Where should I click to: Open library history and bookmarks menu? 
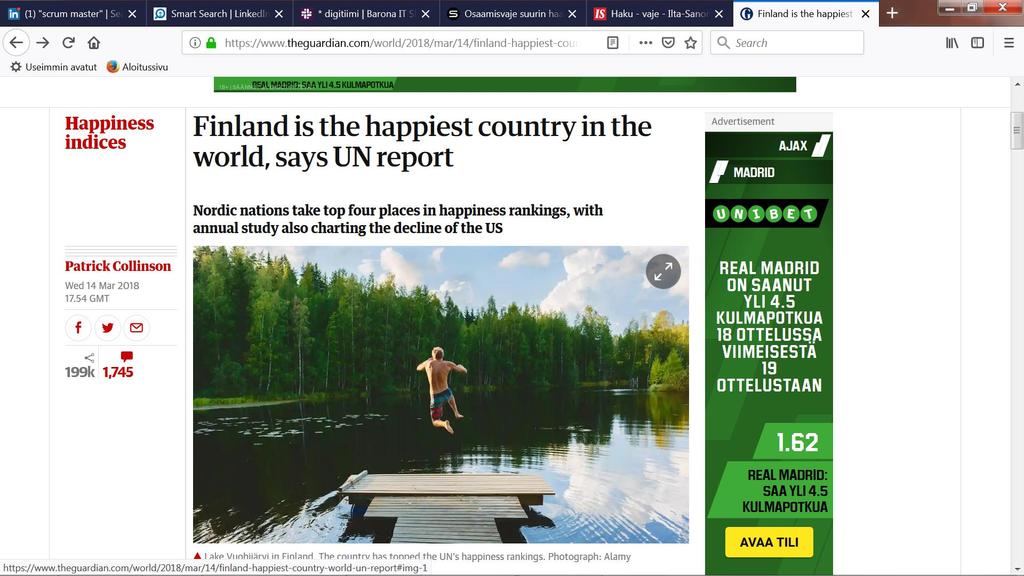click(x=952, y=42)
